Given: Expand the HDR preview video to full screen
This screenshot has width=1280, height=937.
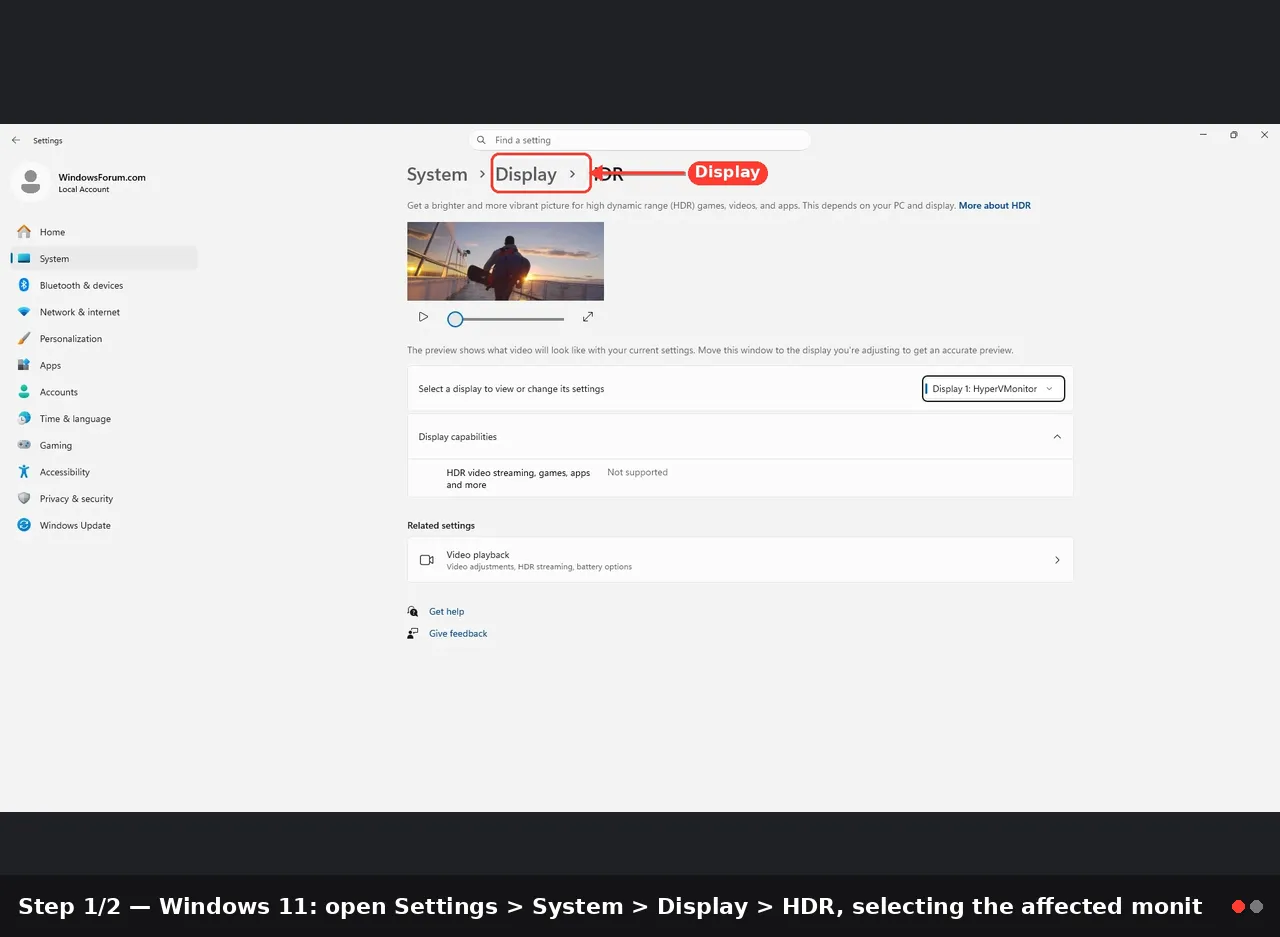Looking at the screenshot, I should pyautogui.click(x=588, y=317).
